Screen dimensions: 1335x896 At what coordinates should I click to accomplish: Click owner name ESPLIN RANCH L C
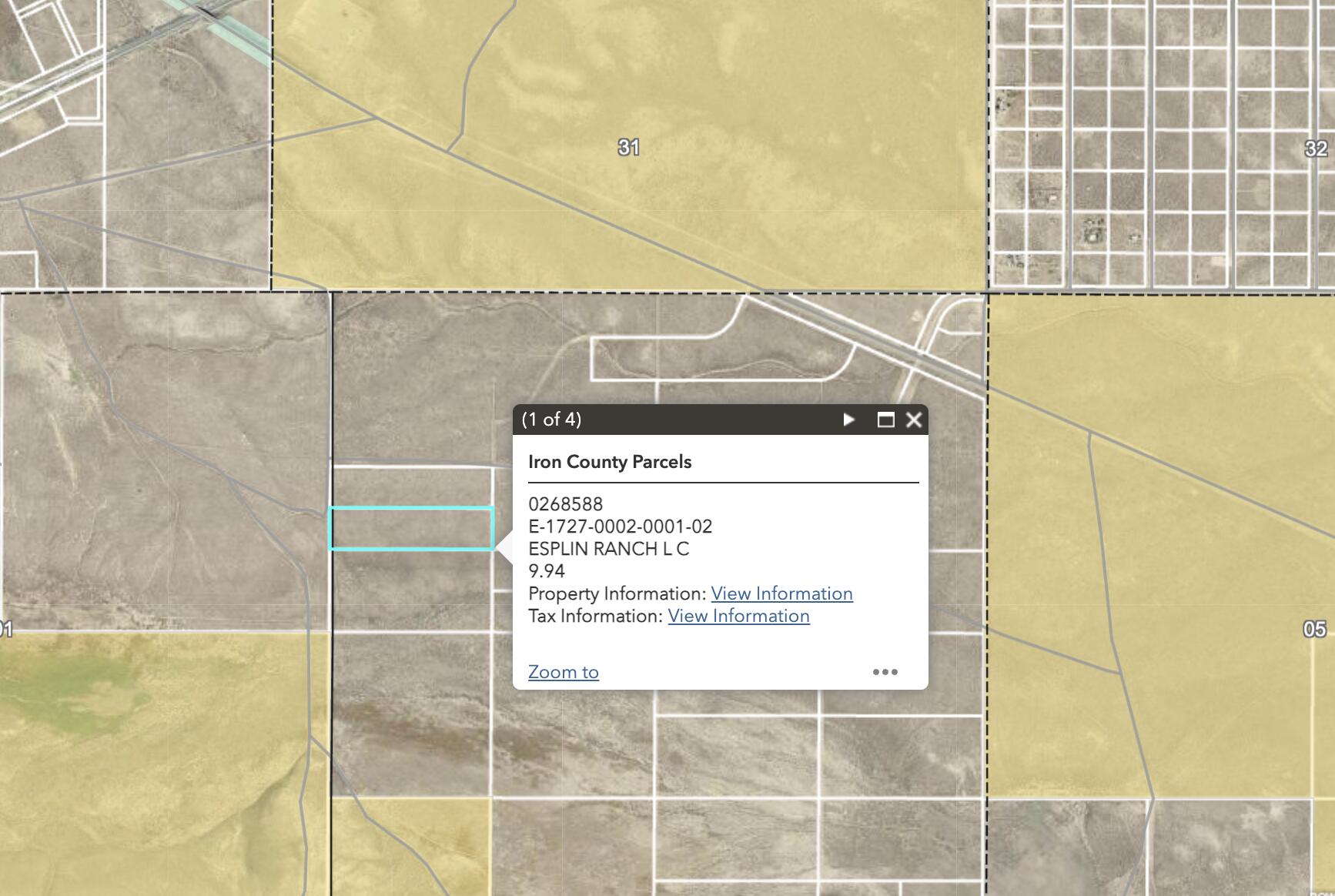608,549
